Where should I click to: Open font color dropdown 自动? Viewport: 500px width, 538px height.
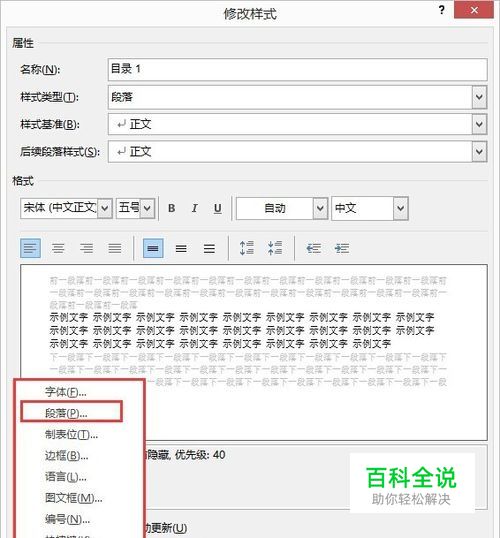click(320, 208)
